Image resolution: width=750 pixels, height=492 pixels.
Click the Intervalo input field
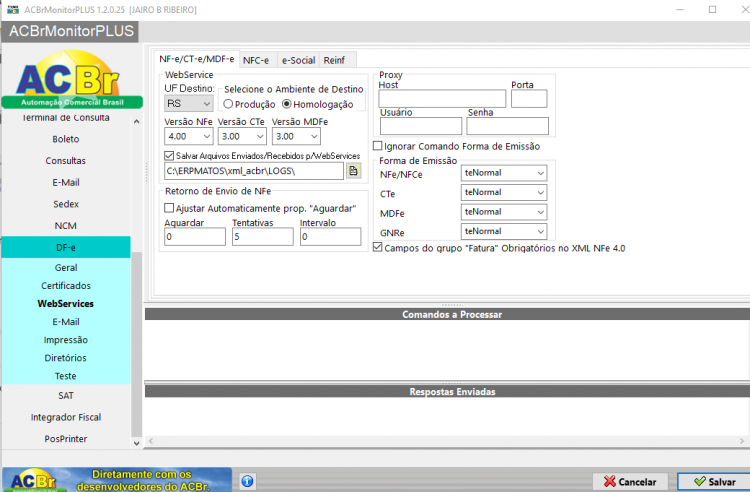331,237
